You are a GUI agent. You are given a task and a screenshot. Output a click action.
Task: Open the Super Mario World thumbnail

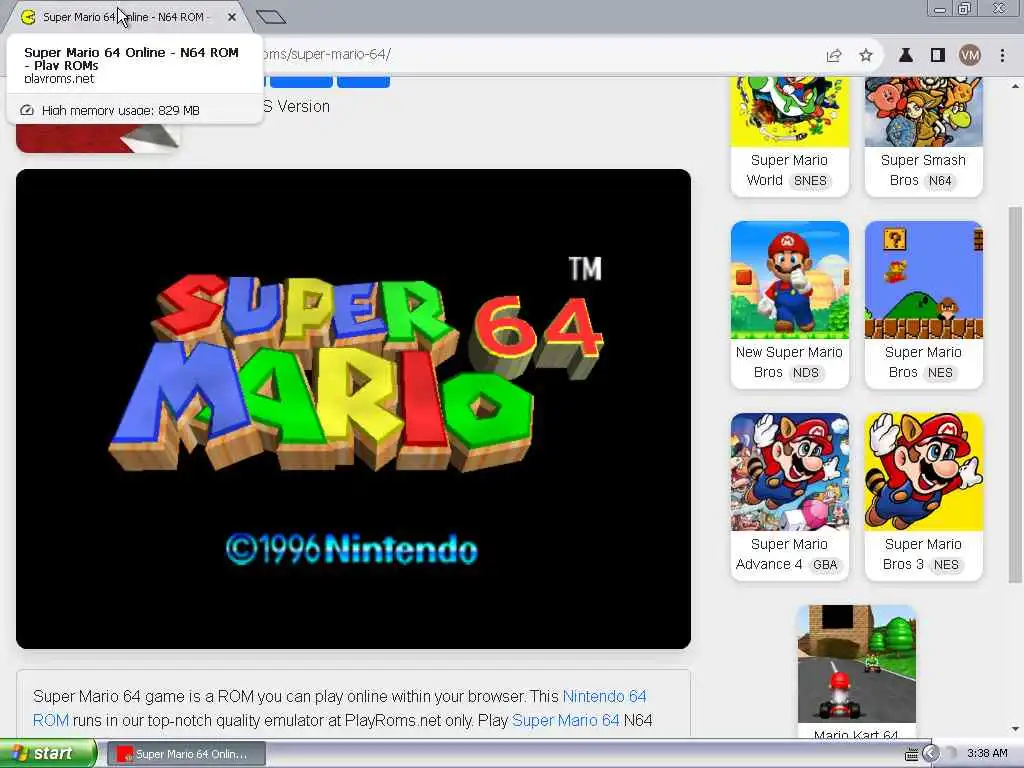click(790, 112)
